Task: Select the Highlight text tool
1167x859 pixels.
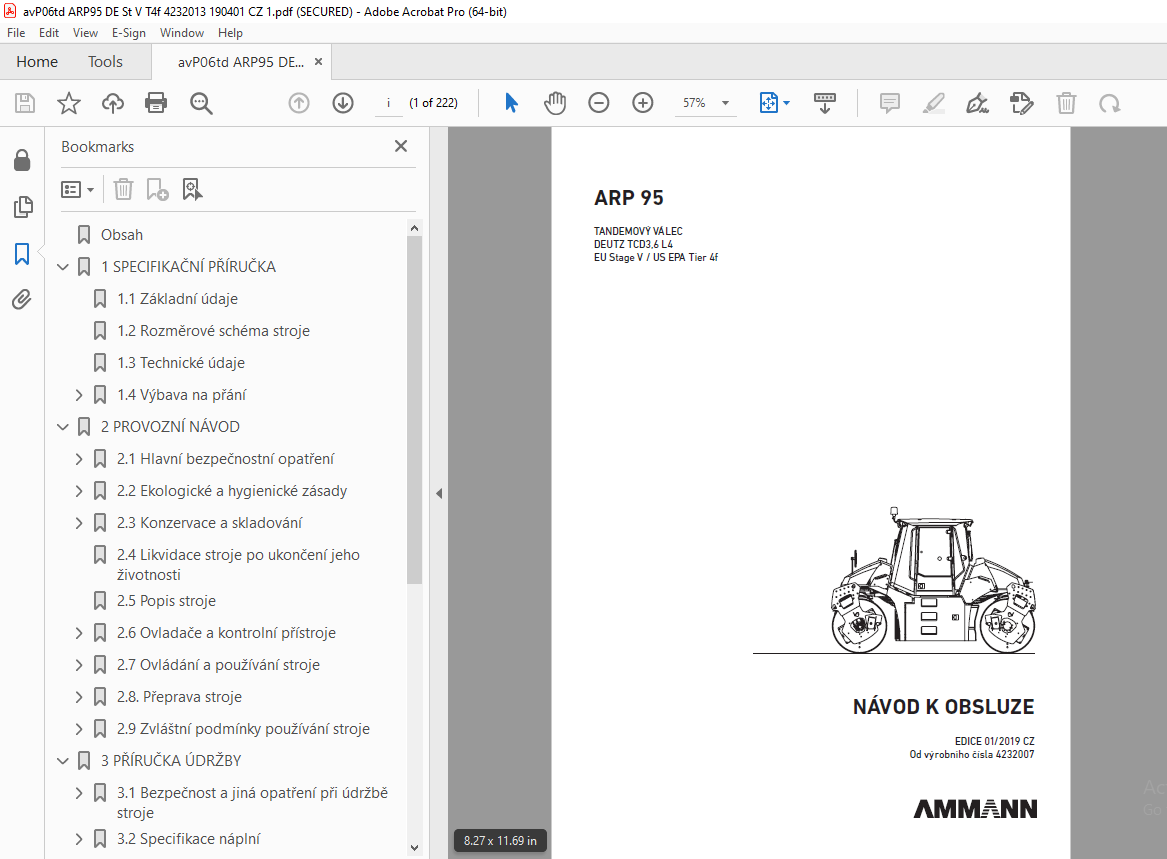Action: click(x=933, y=103)
